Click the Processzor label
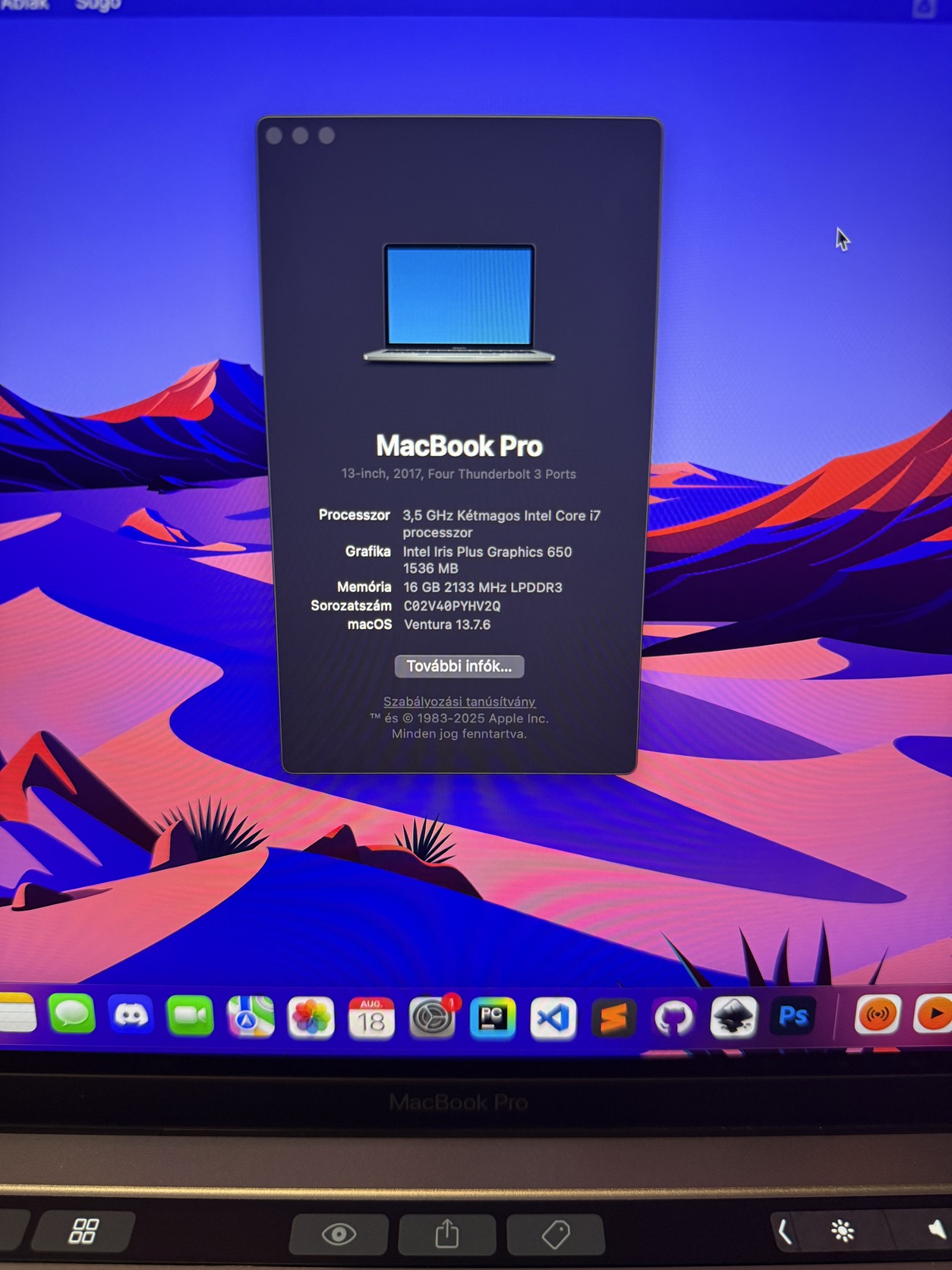 (355, 515)
